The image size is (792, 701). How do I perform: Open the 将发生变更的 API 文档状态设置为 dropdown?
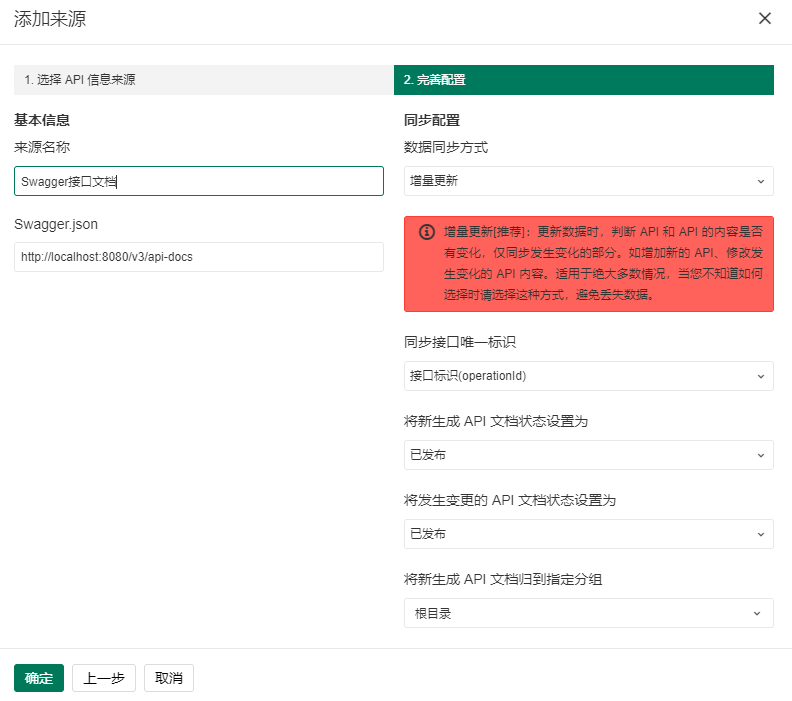(x=589, y=534)
